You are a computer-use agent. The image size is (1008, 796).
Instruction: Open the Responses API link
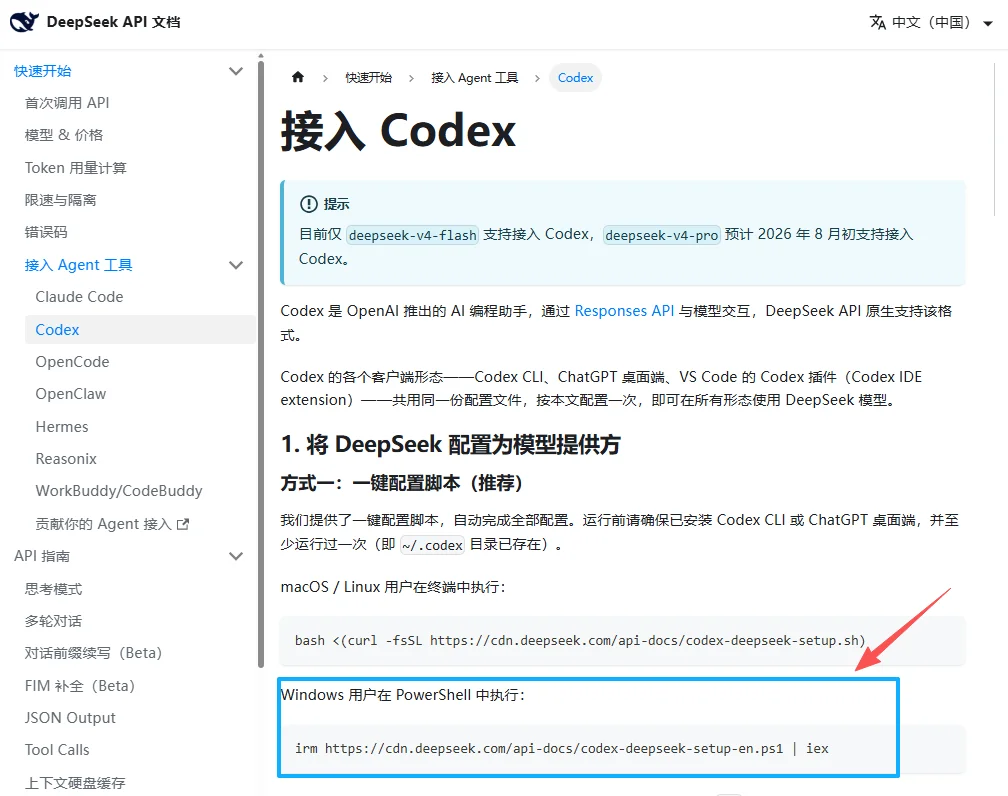(624, 311)
